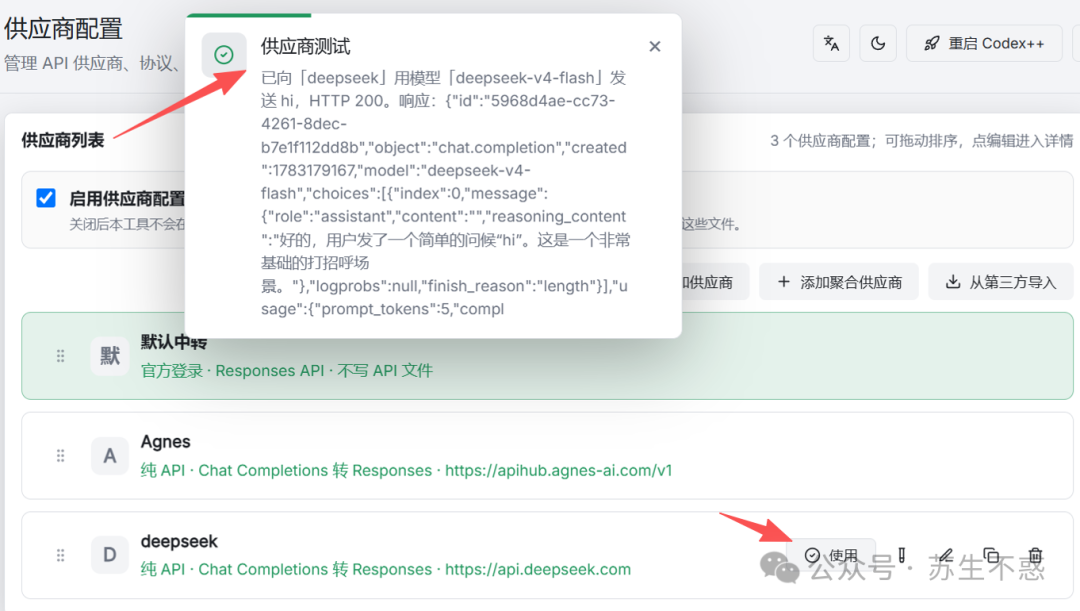The width and height of the screenshot is (1080, 611).
Task: Click the drag handle of 默认中转 row
Action: [x=61, y=356]
